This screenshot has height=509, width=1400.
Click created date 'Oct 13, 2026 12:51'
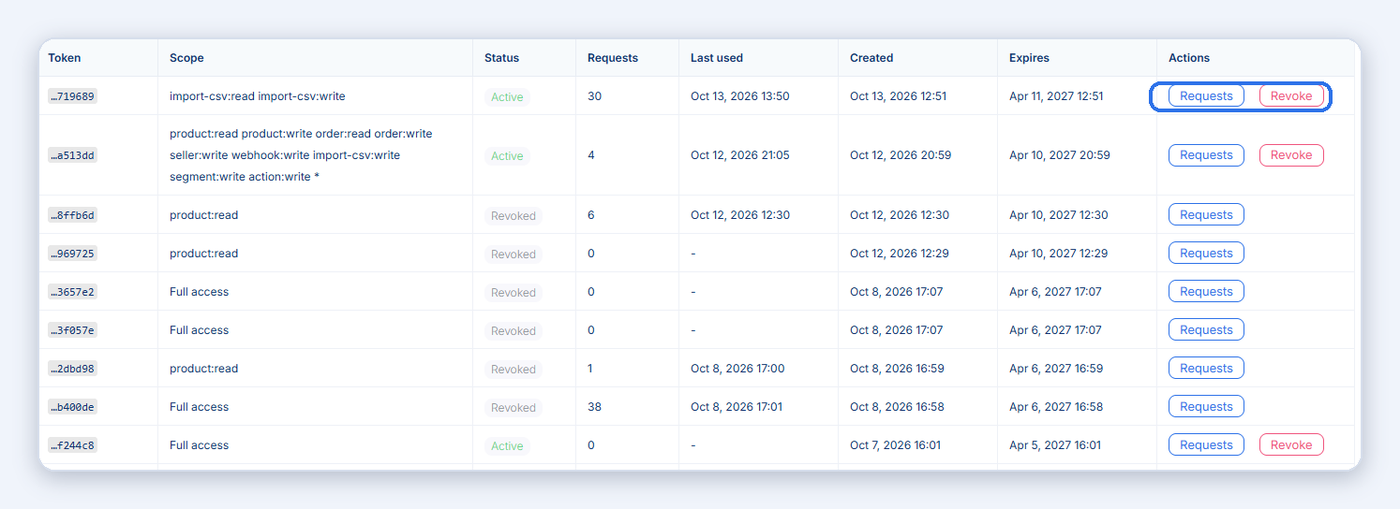tap(898, 96)
